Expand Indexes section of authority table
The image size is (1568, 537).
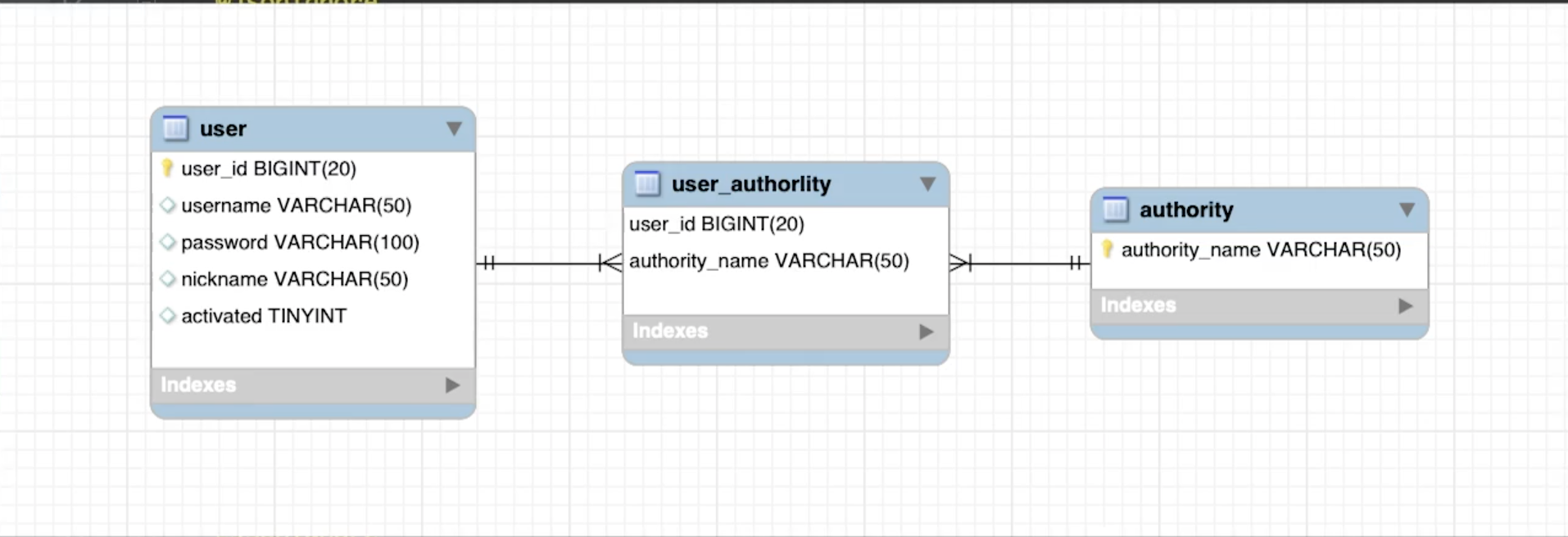[1406, 306]
